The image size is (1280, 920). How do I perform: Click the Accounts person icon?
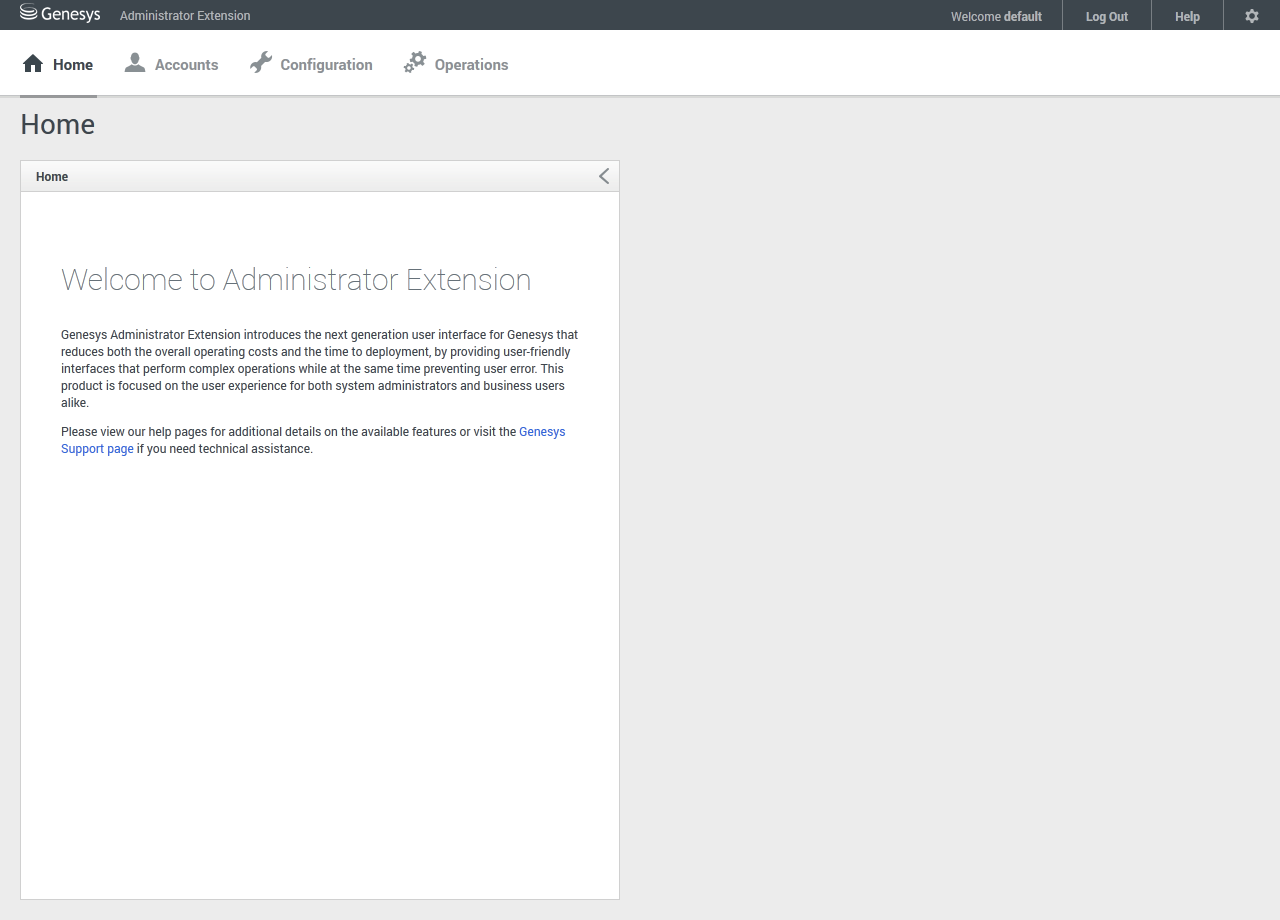[135, 64]
